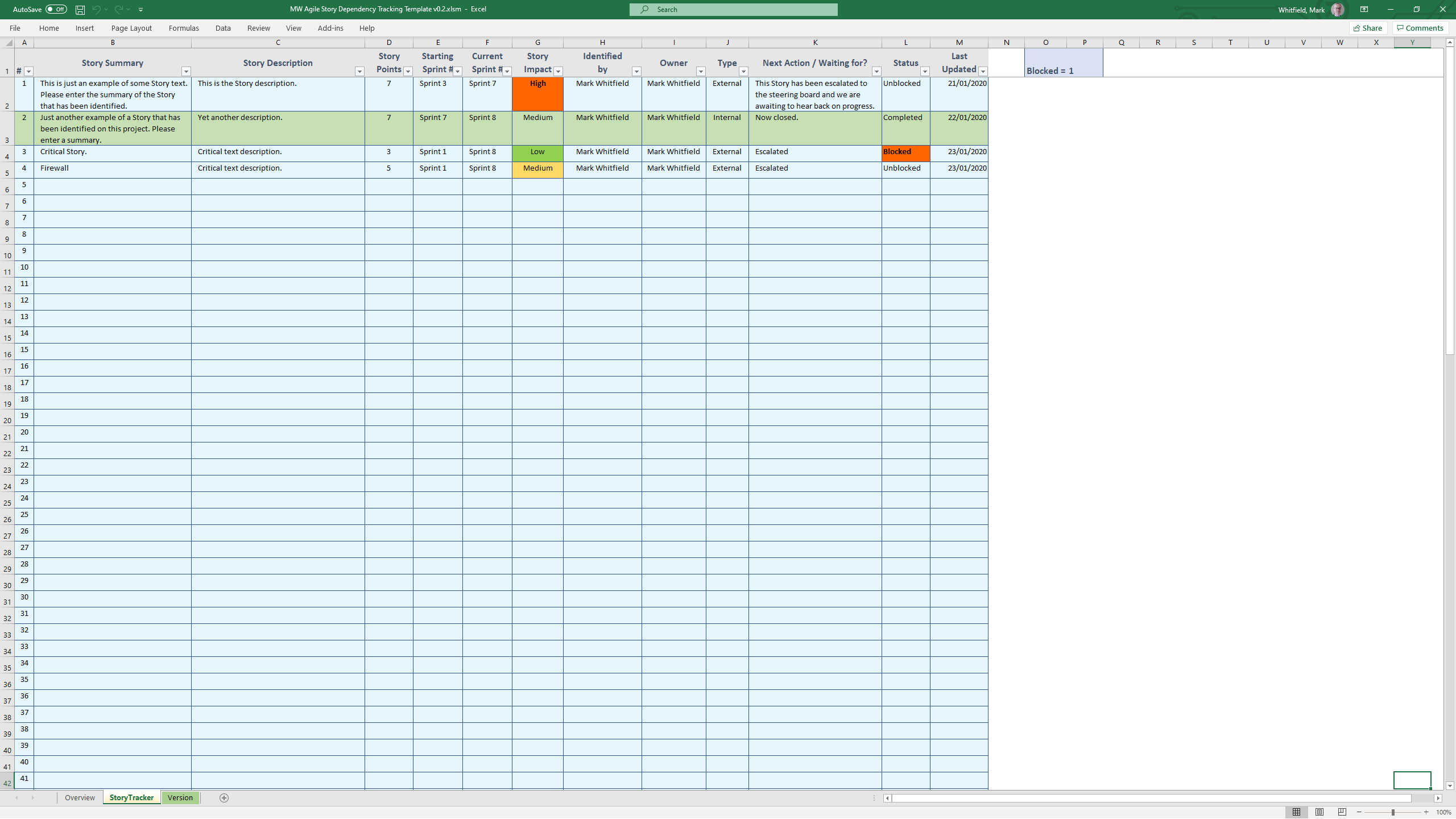Select the Normal view icon in the status bar

click(x=1296, y=812)
